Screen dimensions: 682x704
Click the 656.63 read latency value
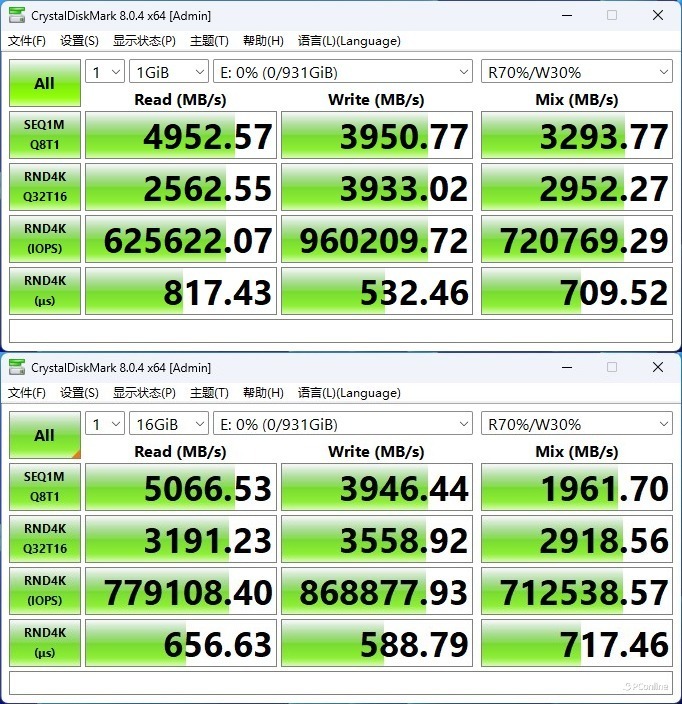pyautogui.click(x=181, y=643)
